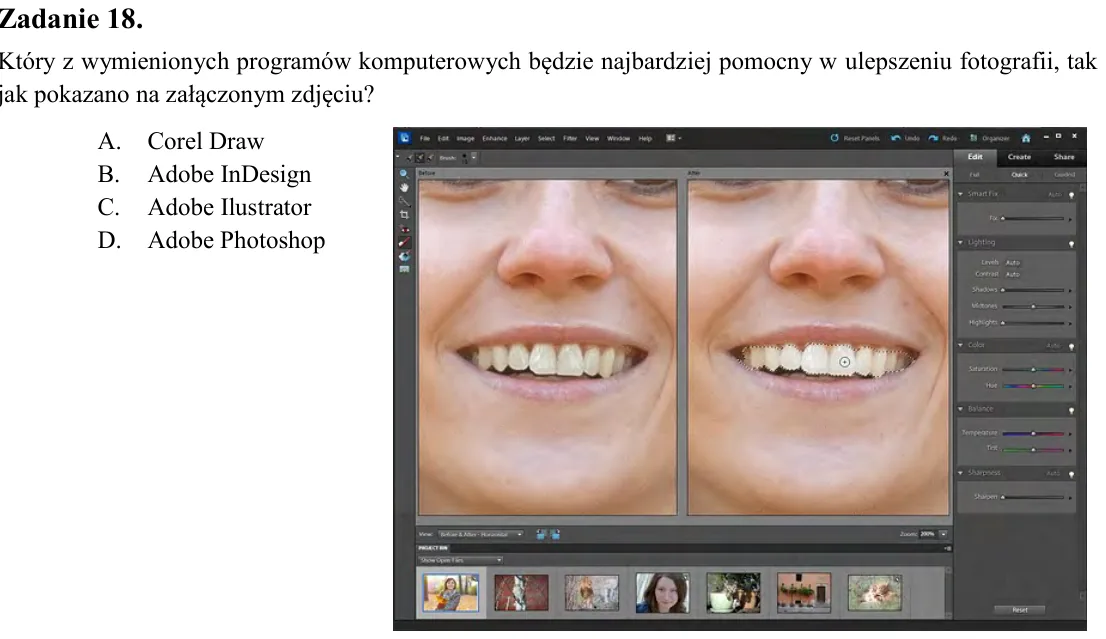Select the Hand tool
The height and width of the screenshot is (639, 1106).
point(404,188)
